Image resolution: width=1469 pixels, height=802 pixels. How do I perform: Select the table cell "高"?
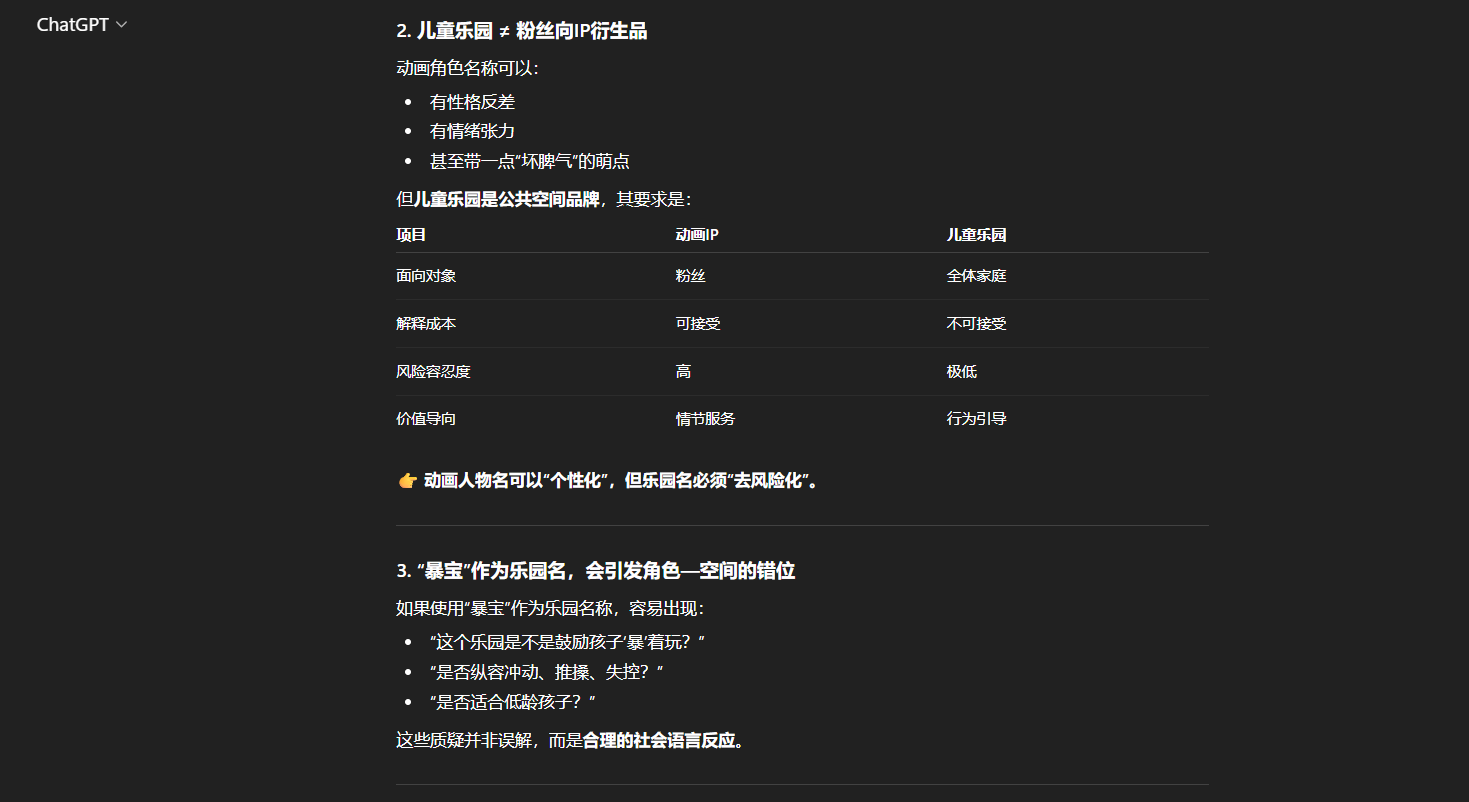683,372
